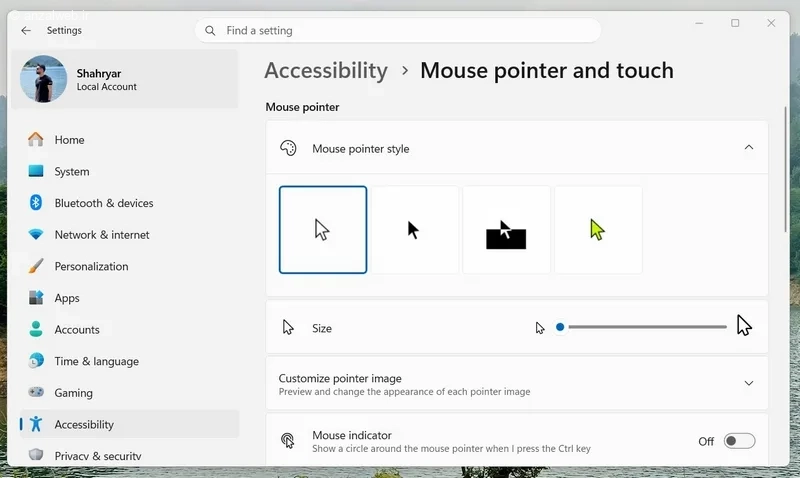
Task: Click the Gaming controller icon
Action: click(36, 392)
